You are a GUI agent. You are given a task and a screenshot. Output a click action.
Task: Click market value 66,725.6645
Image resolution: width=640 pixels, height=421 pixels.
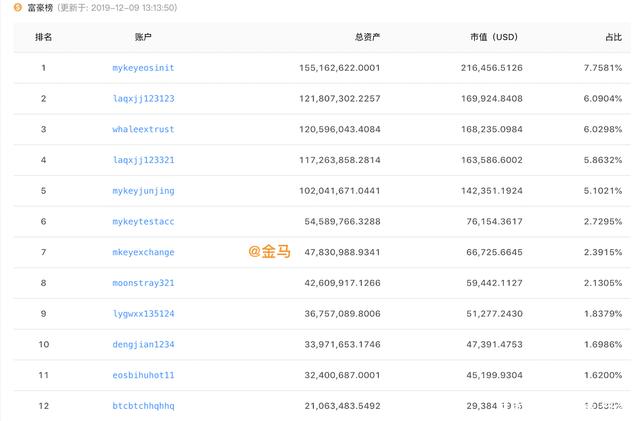494,252
